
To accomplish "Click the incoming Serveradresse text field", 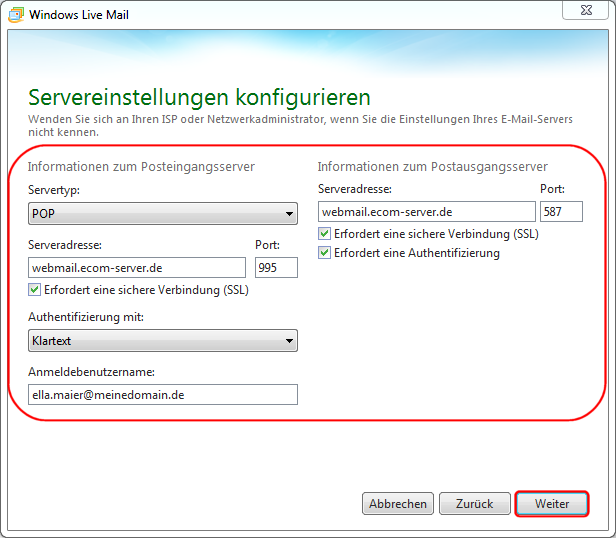I will pos(137,267).
